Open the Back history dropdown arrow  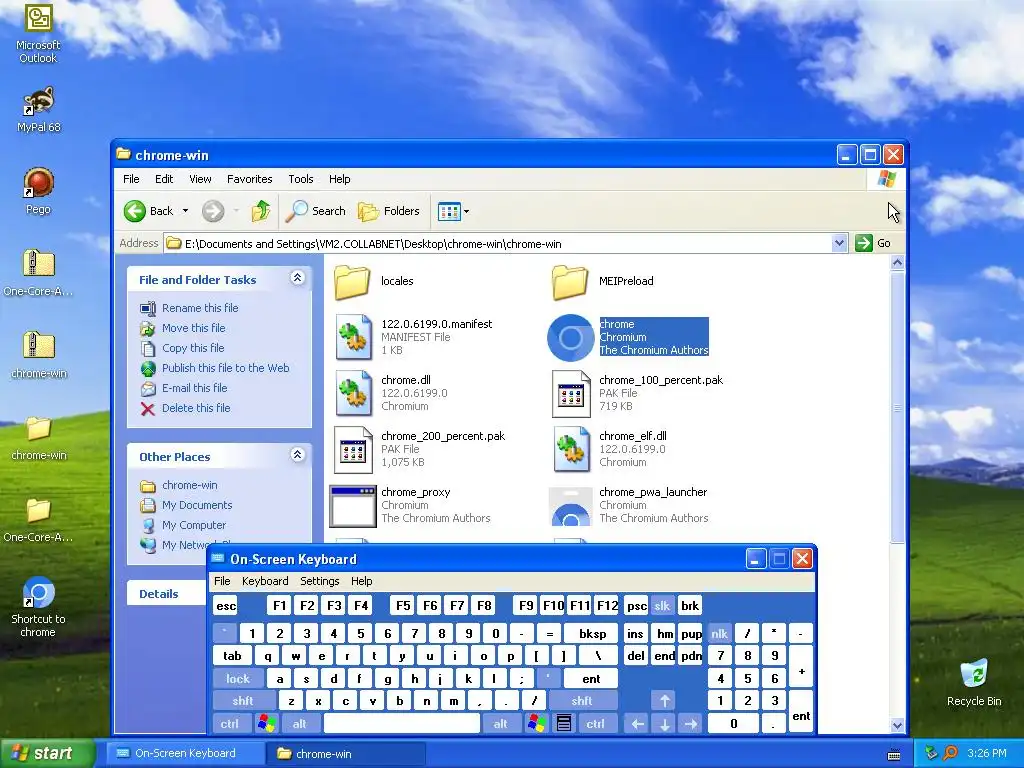[x=185, y=211]
